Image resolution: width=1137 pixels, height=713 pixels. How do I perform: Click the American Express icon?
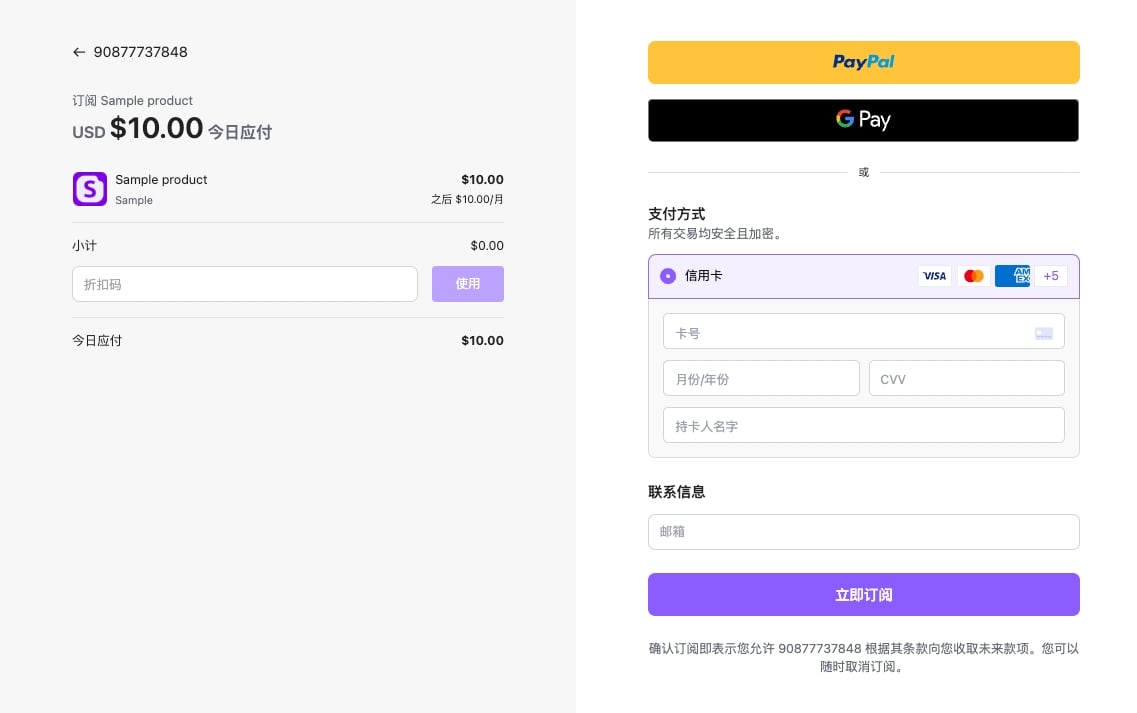coord(1013,276)
